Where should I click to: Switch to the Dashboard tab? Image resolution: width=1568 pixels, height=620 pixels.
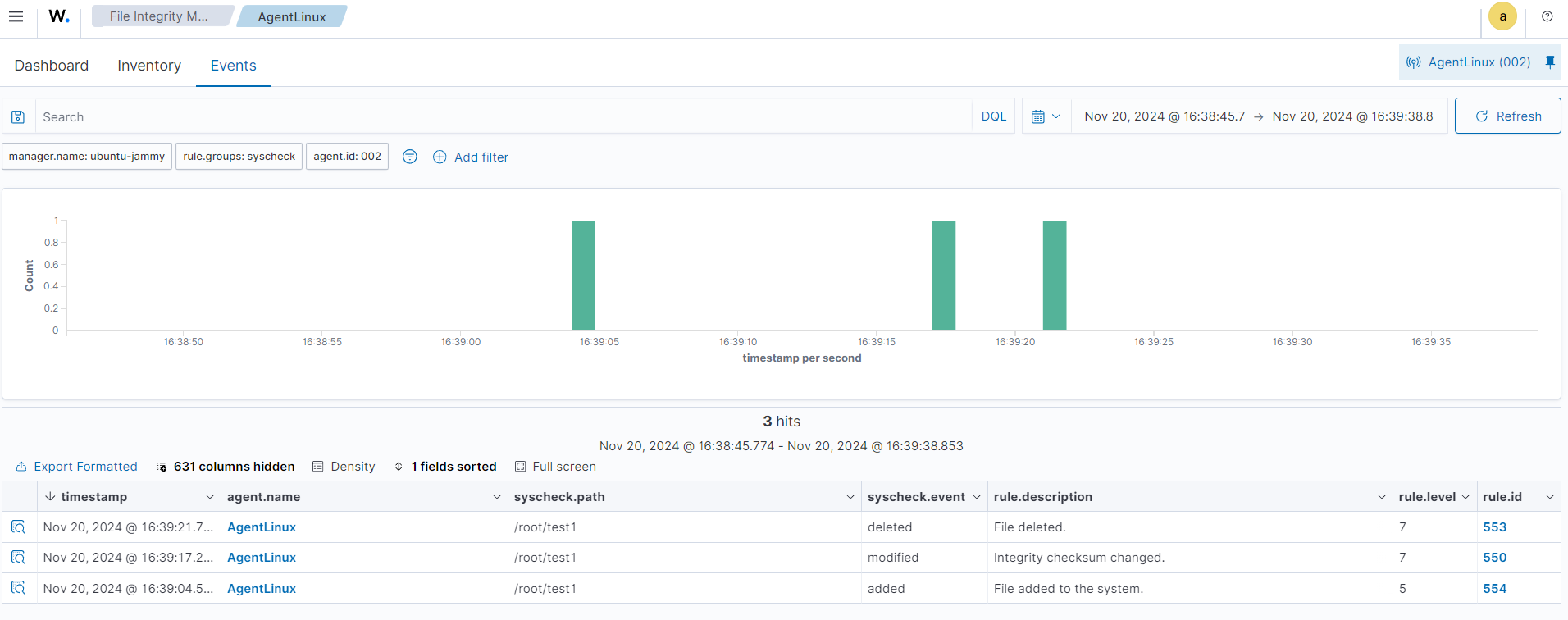(x=52, y=66)
